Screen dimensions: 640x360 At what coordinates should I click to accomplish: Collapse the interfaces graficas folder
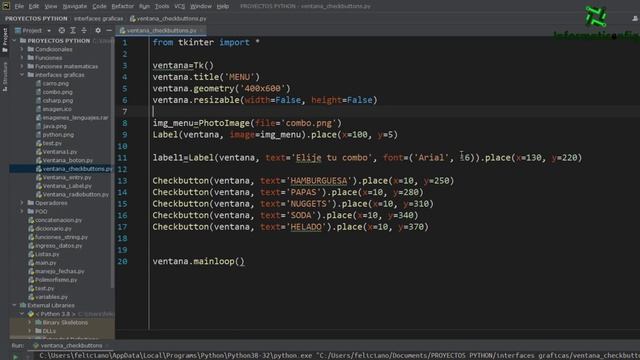tap(22, 75)
